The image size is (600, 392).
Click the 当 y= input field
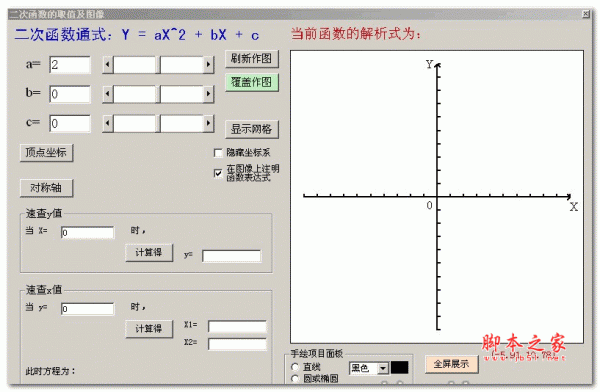[88, 309]
